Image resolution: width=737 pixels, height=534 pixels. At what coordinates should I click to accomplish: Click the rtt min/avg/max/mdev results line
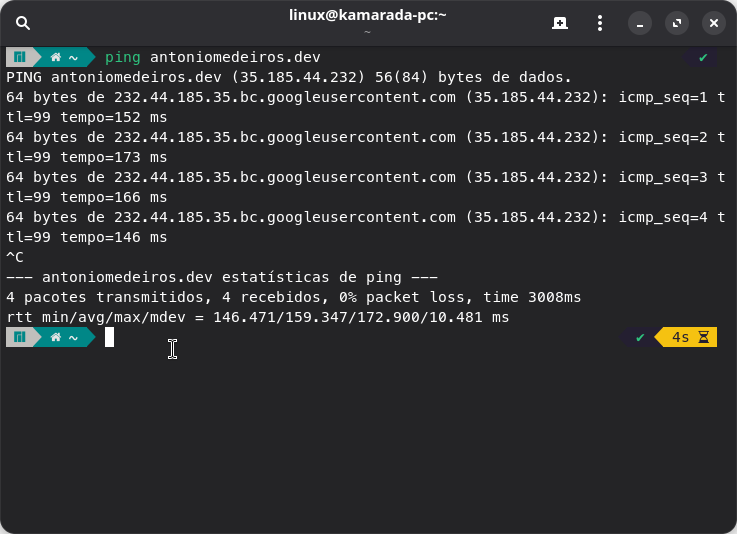click(257, 317)
